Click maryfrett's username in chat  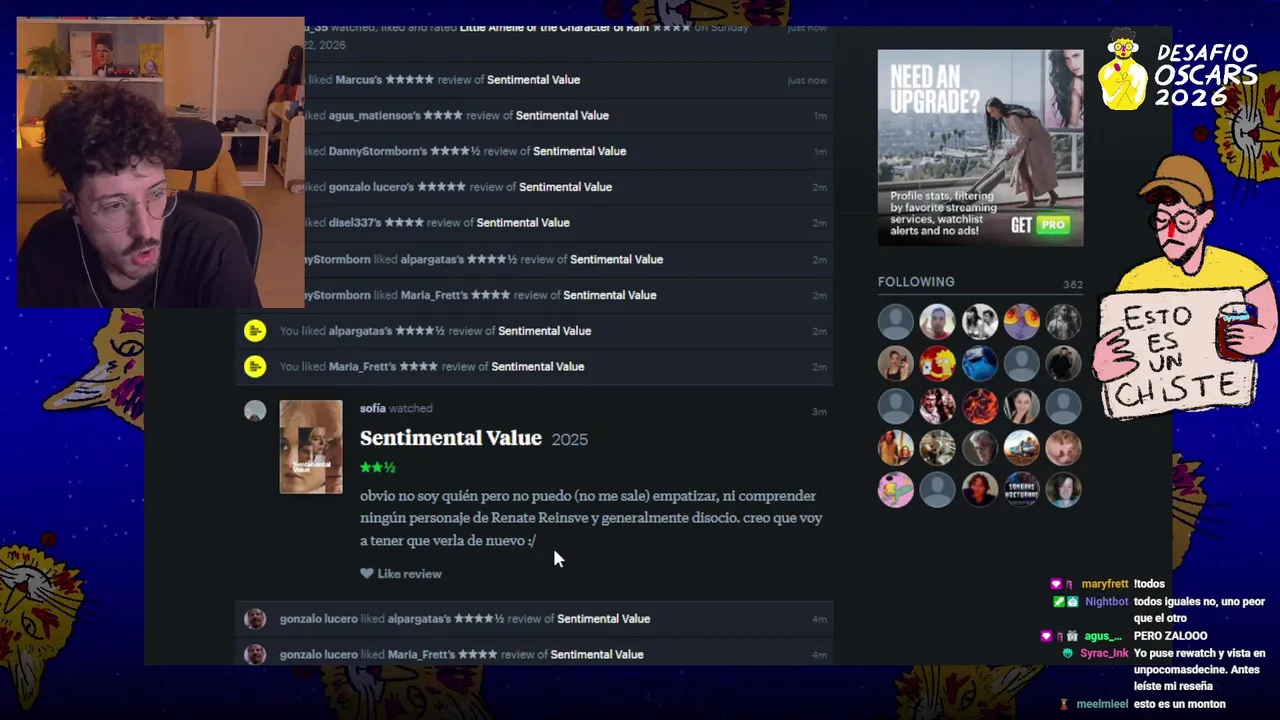1105,584
